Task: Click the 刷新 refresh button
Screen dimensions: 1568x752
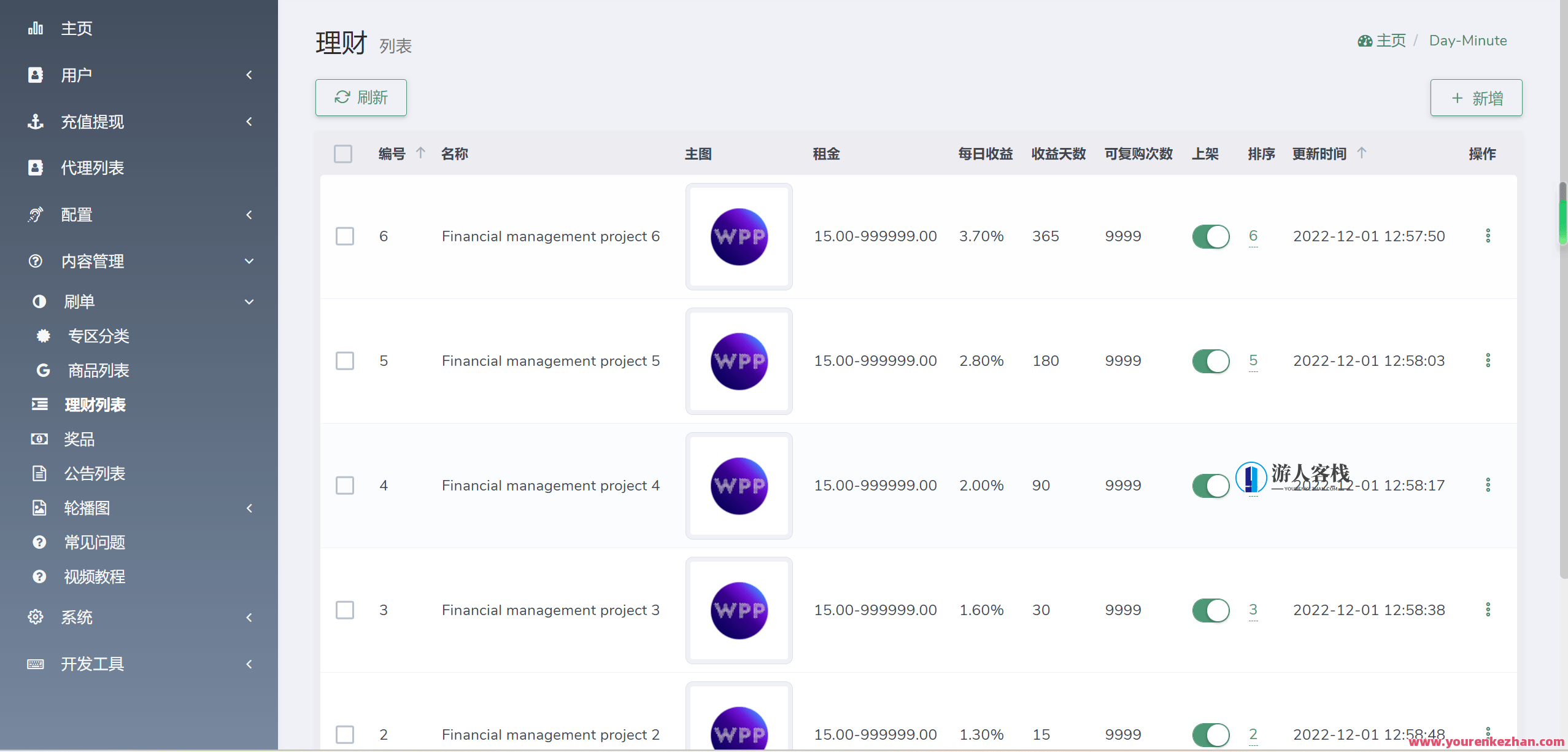Action: tap(360, 97)
